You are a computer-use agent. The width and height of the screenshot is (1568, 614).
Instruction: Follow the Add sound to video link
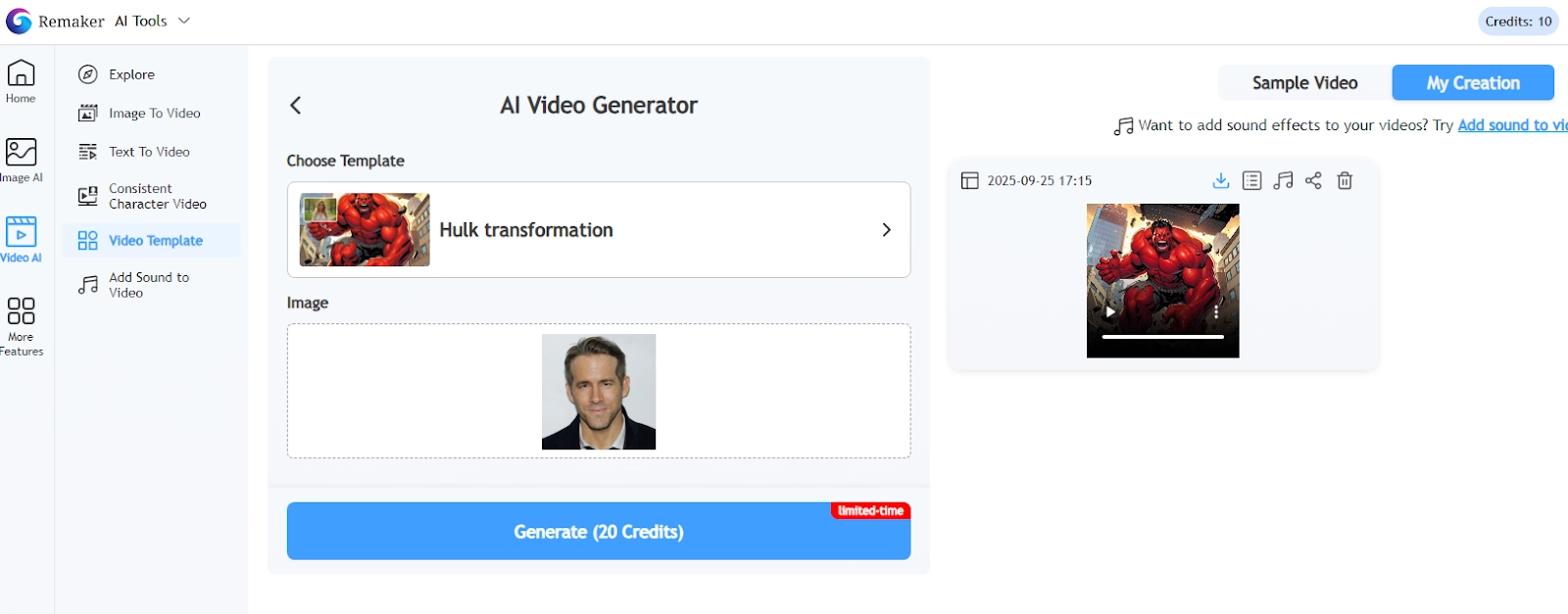pyautogui.click(x=1512, y=125)
